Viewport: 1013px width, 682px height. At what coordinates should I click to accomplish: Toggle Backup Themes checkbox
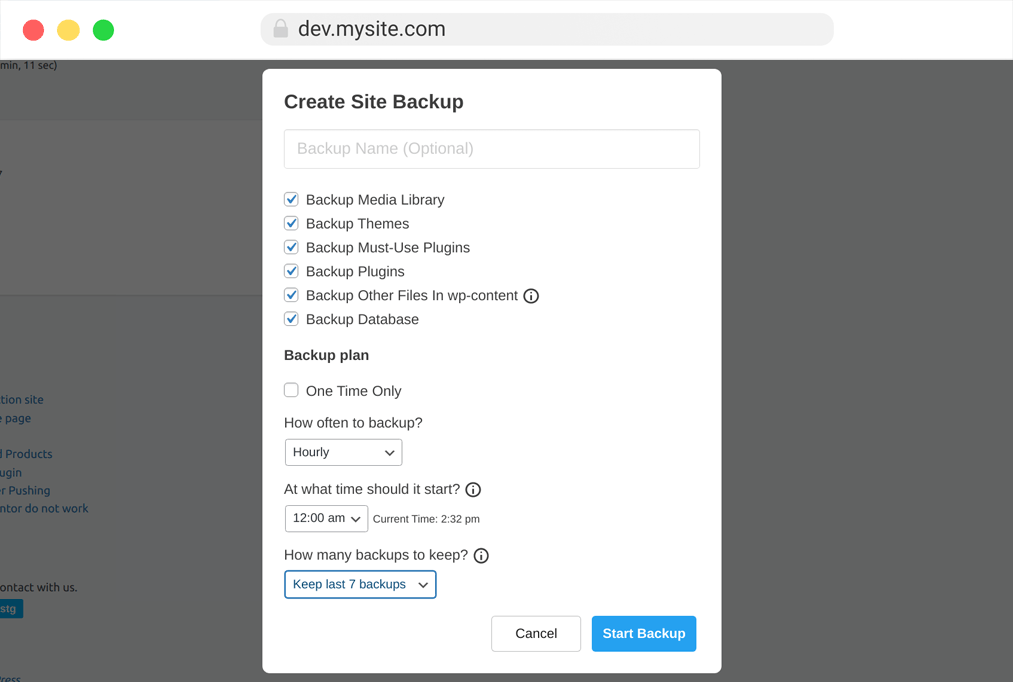click(x=291, y=223)
